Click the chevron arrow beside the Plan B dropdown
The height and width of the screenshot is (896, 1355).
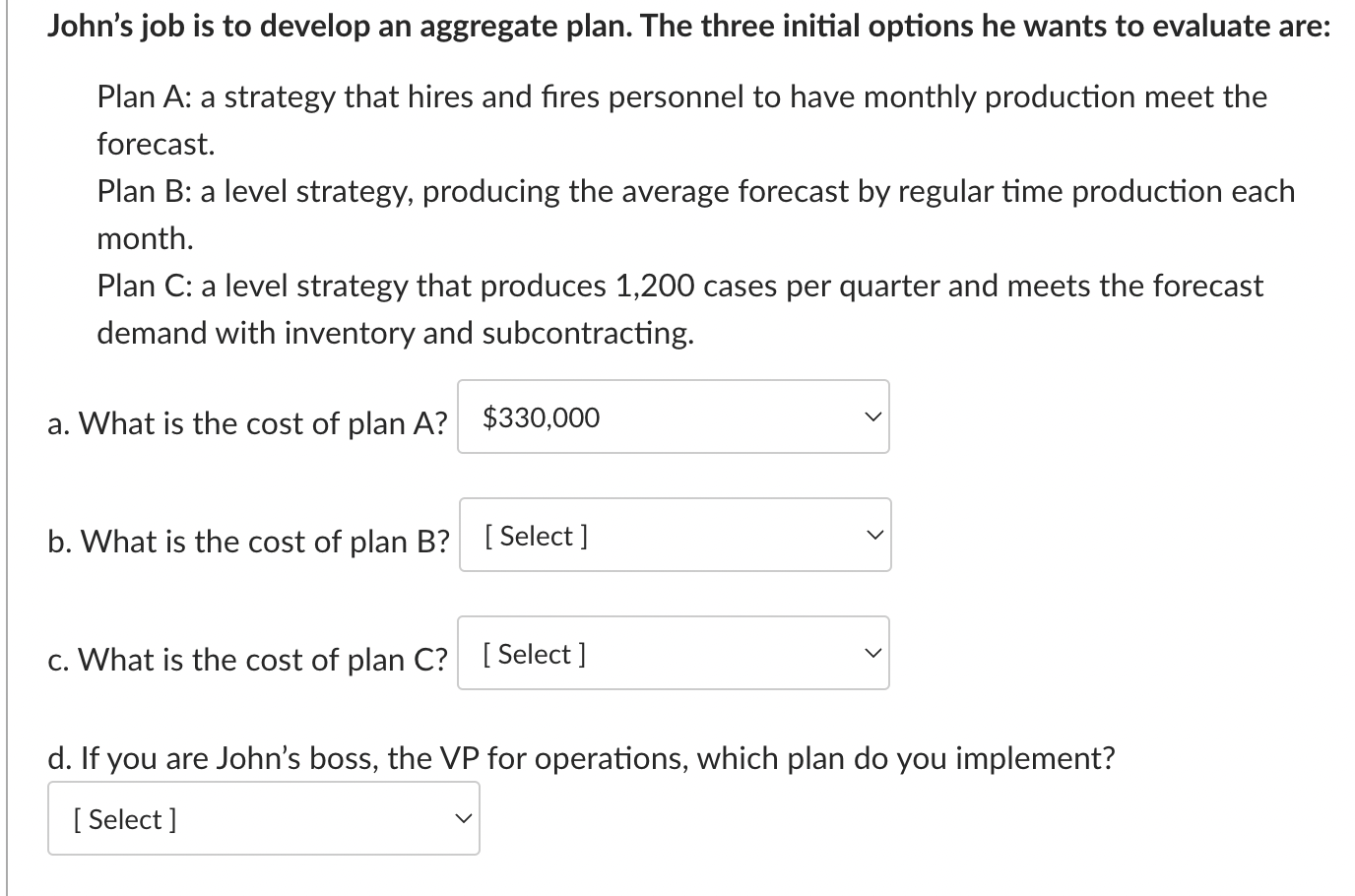point(871,535)
